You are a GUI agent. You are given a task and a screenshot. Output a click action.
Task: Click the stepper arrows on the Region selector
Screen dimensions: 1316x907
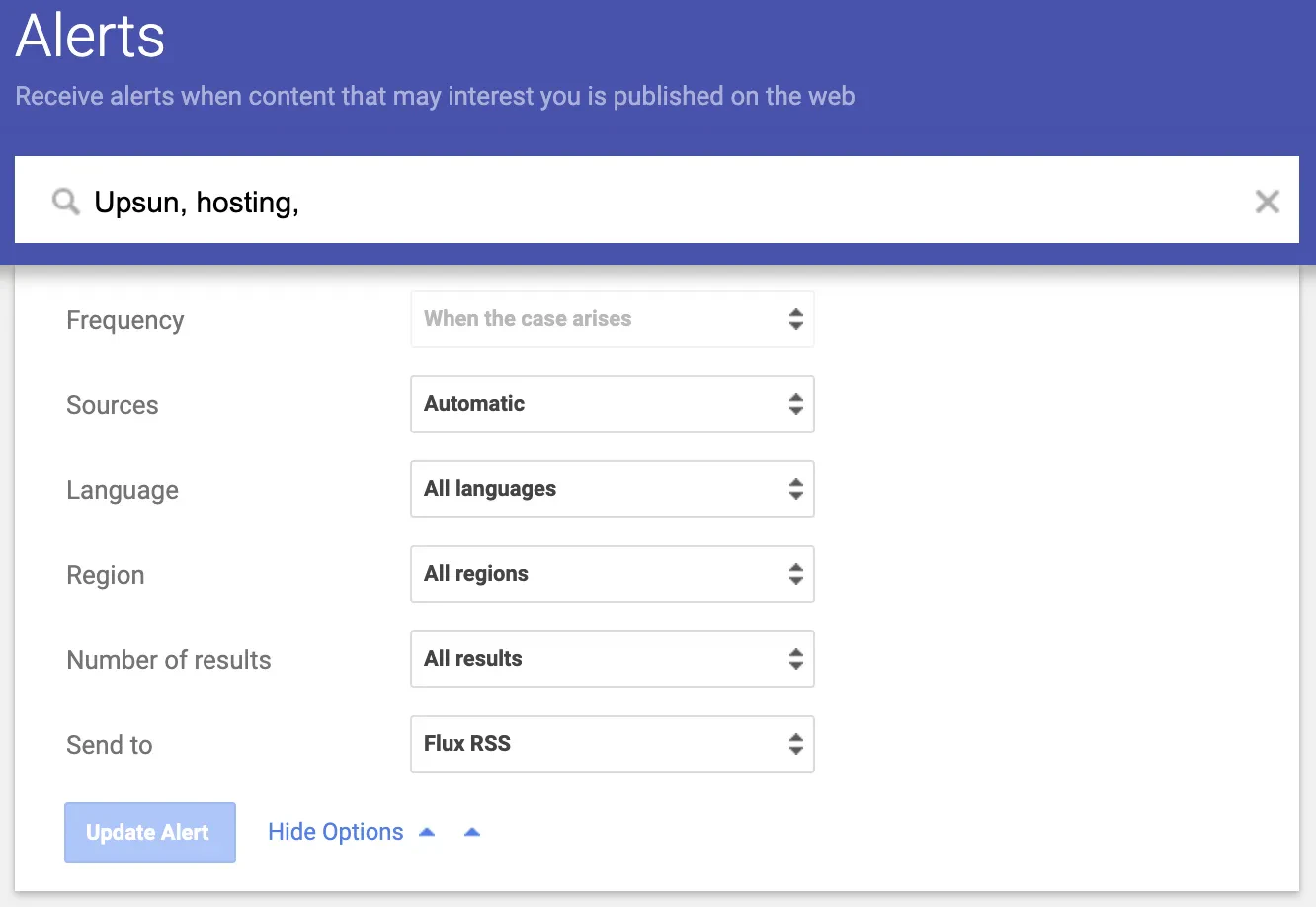796,574
